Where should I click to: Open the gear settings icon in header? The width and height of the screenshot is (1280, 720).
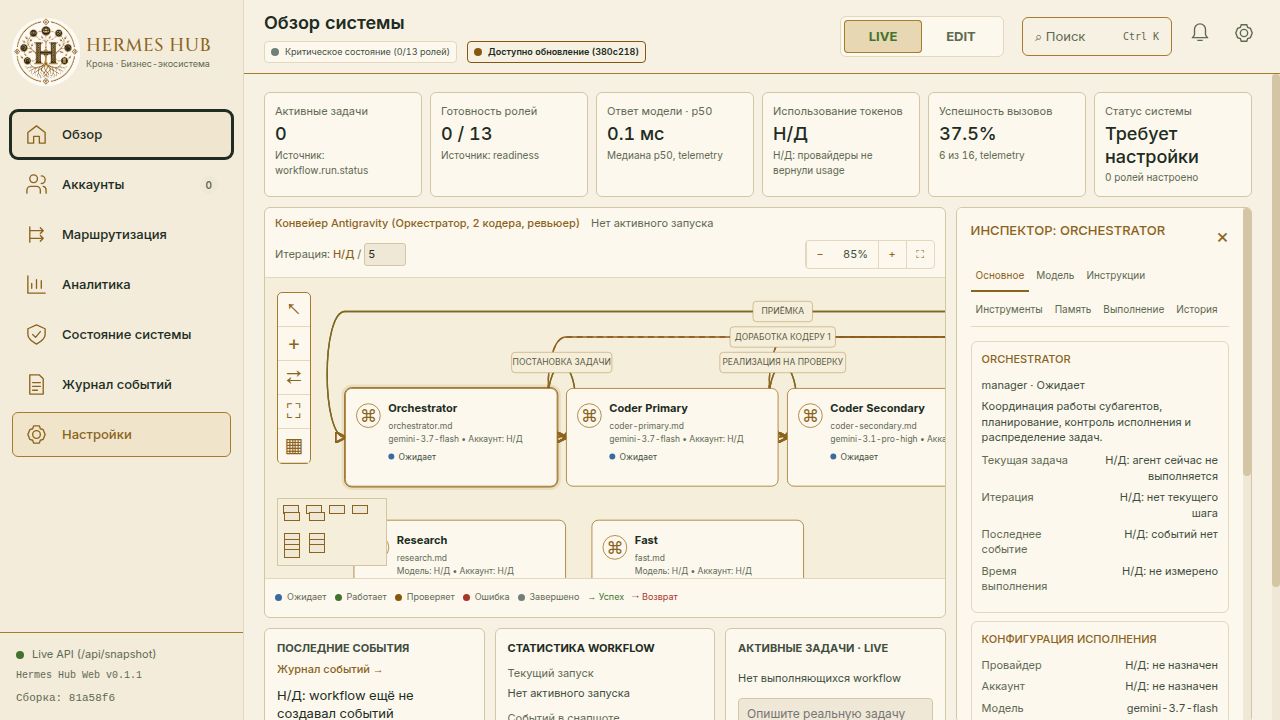tap(1244, 33)
